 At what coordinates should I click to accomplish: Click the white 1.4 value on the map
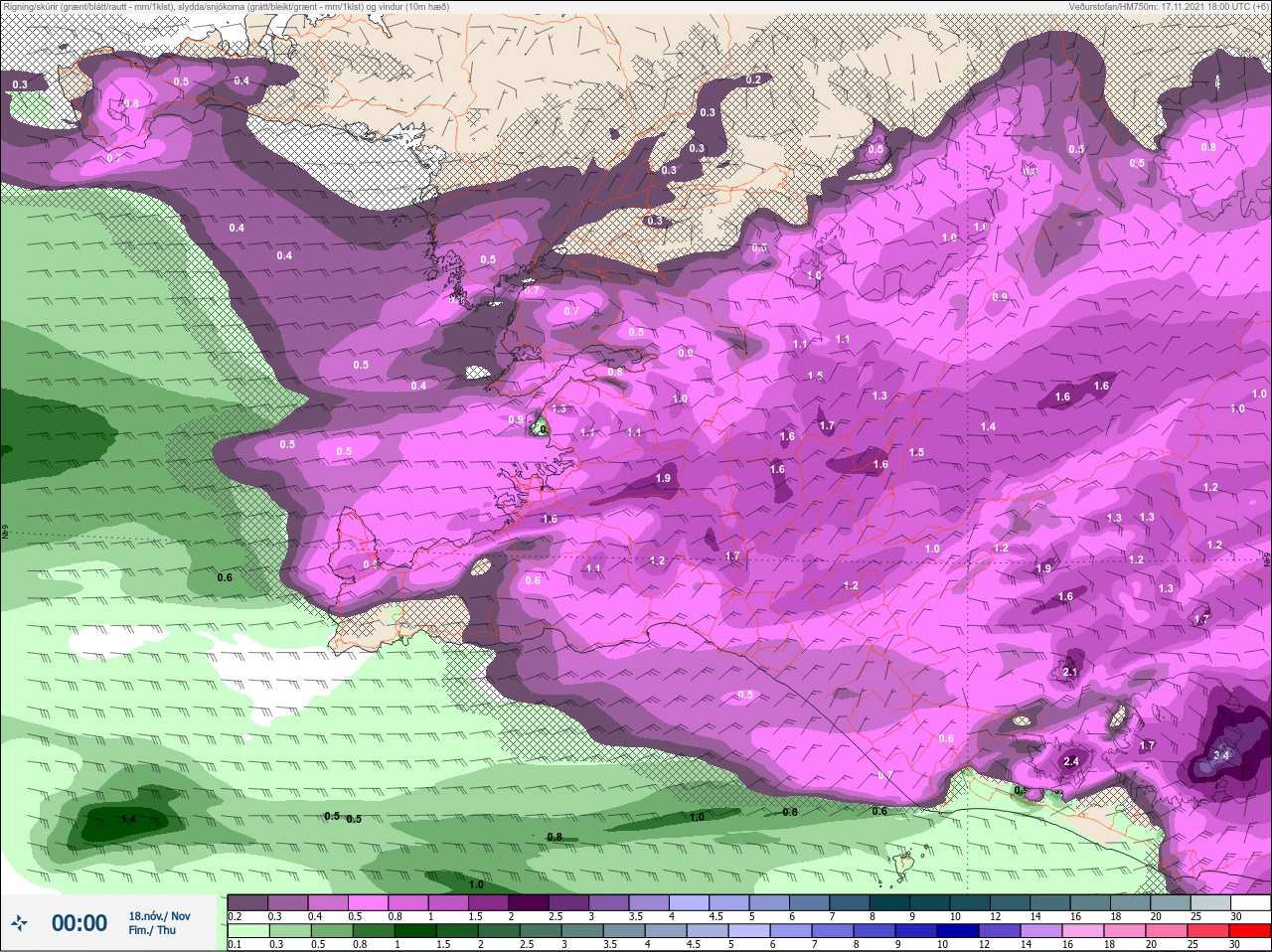[x=988, y=426]
